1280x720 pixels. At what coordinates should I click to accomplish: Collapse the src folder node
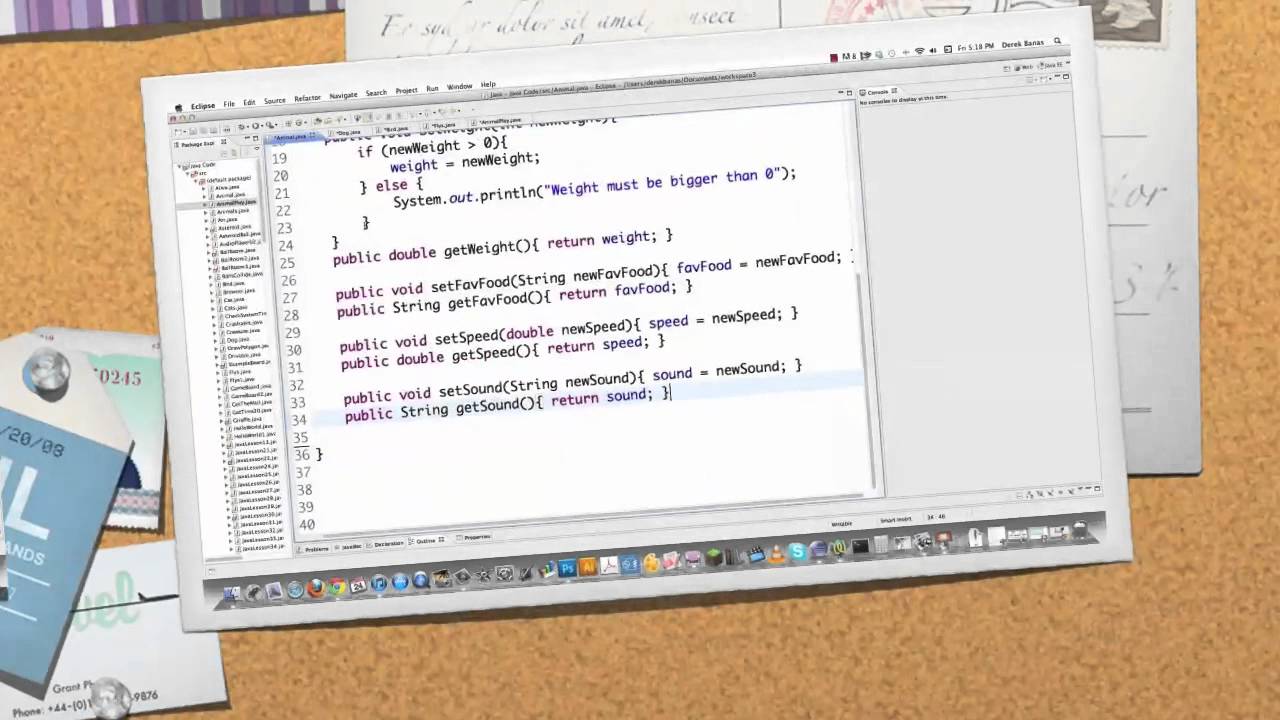(x=187, y=173)
